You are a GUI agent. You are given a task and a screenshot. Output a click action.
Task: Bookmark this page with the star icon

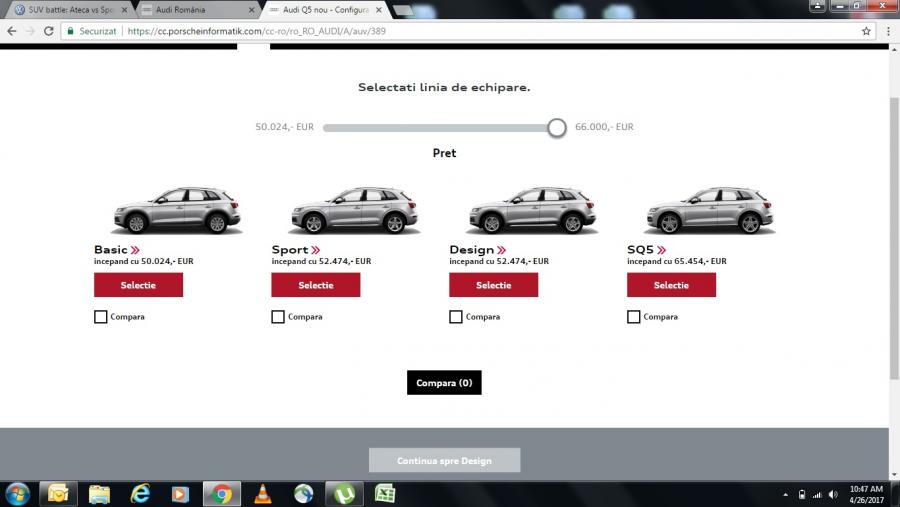[866, 31]
